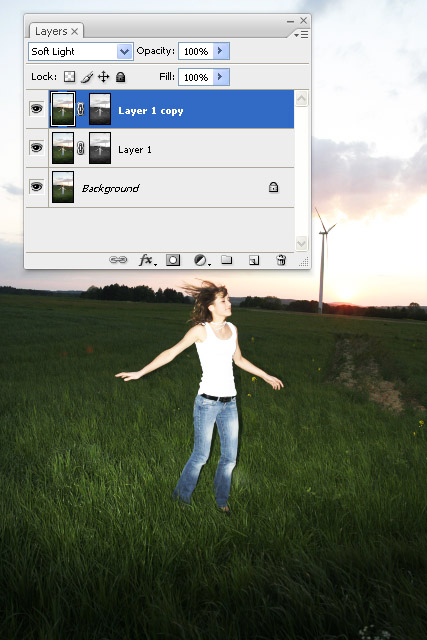Create a new layer with the page icon
Viewport: 427px width, 640px height.
(x=254, y=260)
